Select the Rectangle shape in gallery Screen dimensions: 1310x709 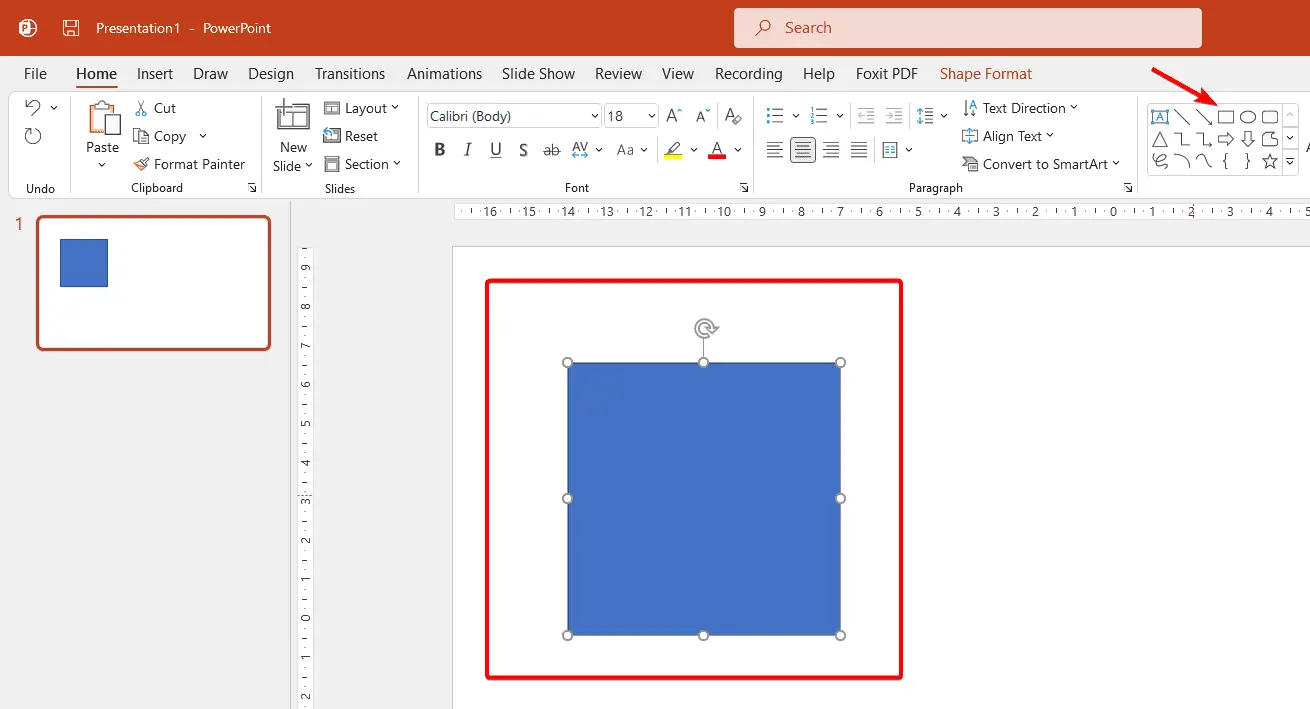pos(1225,117)
